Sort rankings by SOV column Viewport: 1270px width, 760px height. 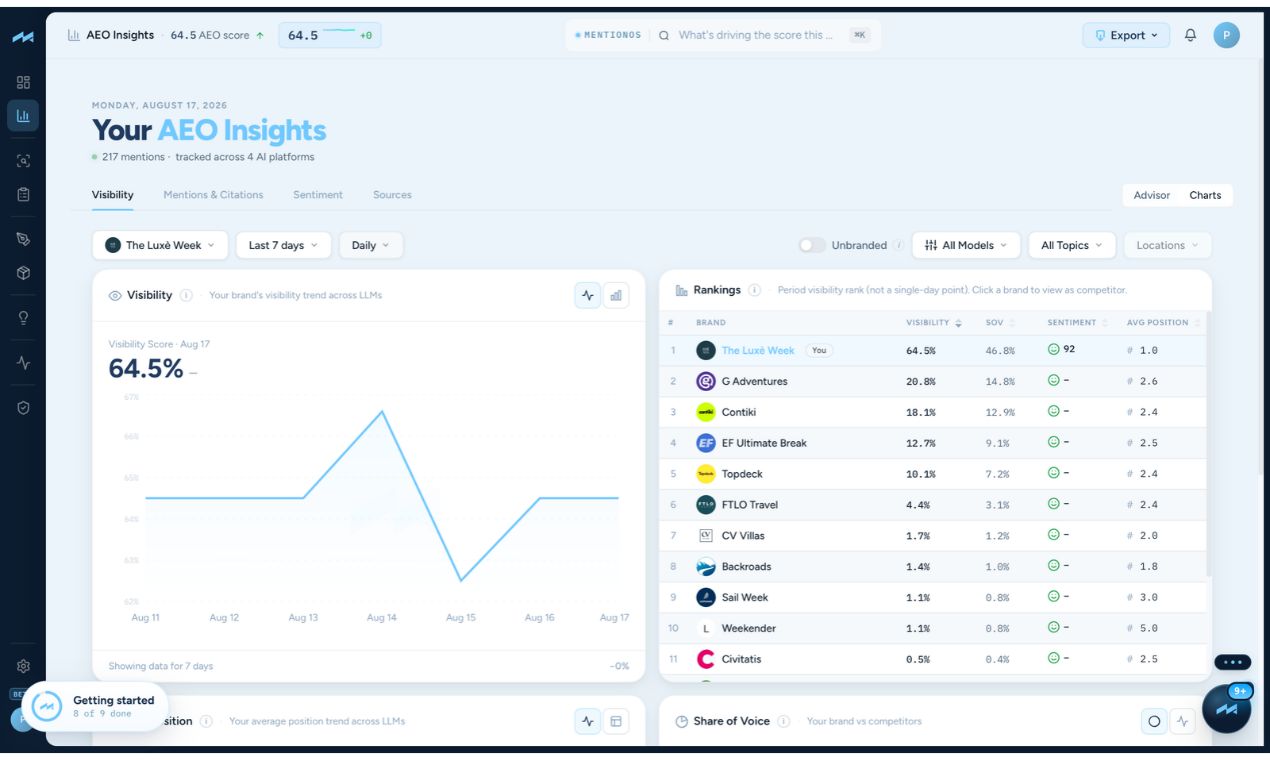1000,323
